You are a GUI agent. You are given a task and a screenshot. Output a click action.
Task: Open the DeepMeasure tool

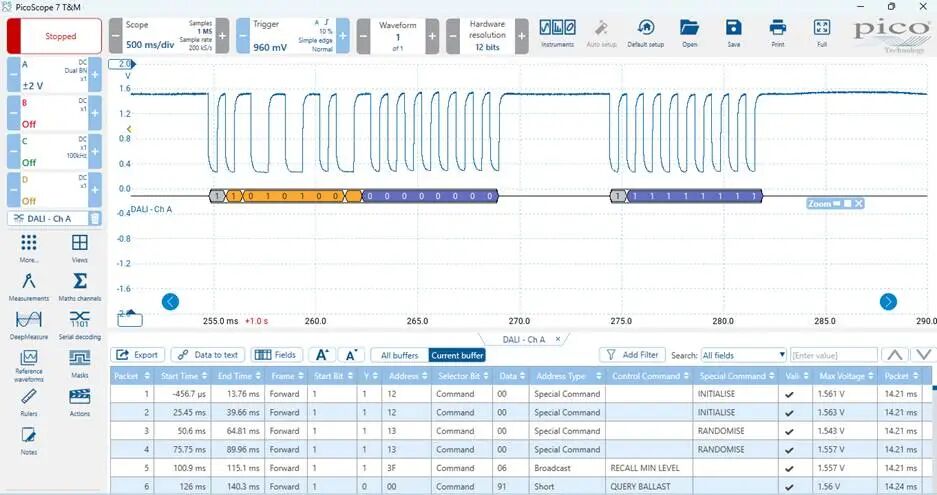(29, 325)
